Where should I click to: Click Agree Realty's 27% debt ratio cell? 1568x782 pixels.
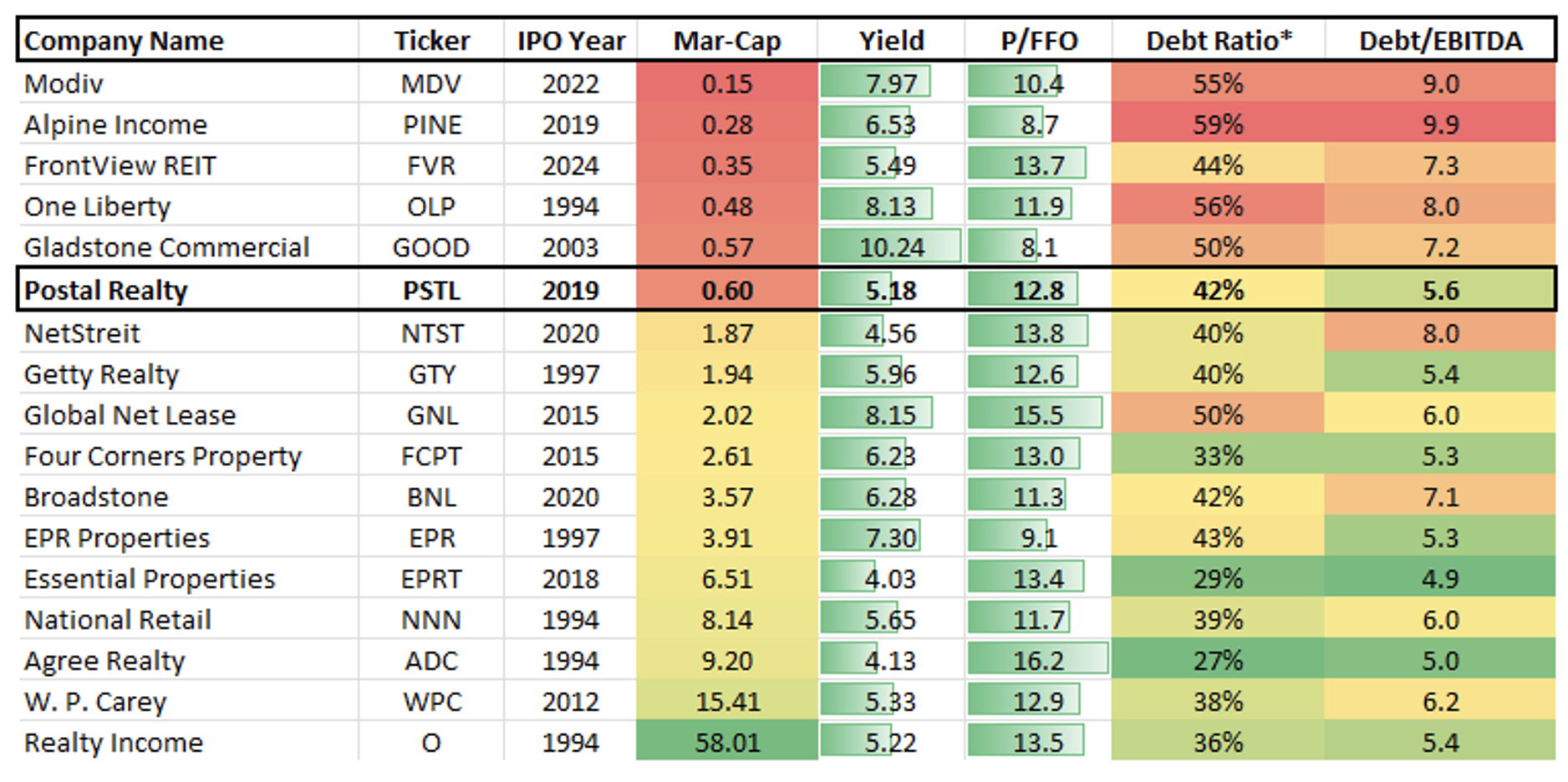pyautogui.click(x=1218, y=661)
